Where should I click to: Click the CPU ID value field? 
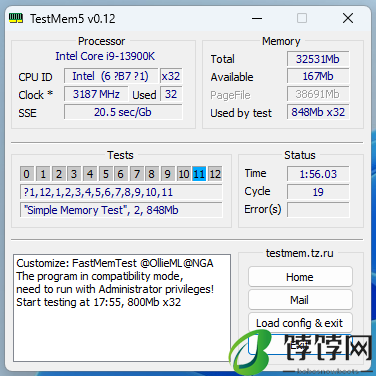click(x=111, y=76)
